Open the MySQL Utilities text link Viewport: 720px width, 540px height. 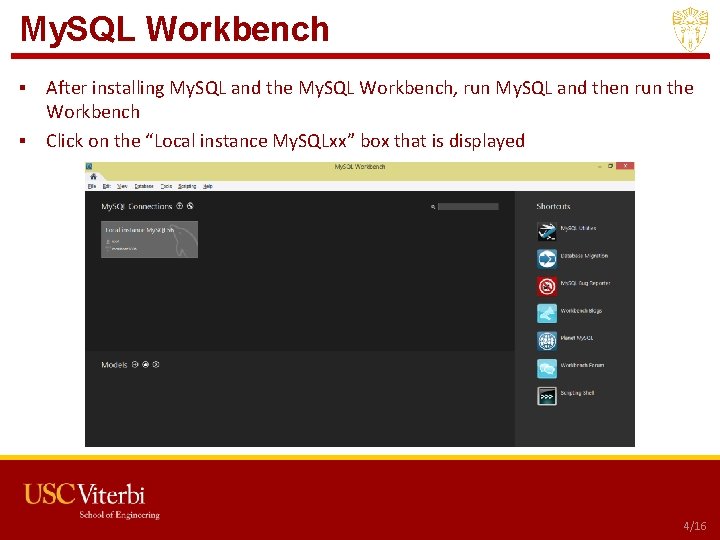tap(578, 228)
